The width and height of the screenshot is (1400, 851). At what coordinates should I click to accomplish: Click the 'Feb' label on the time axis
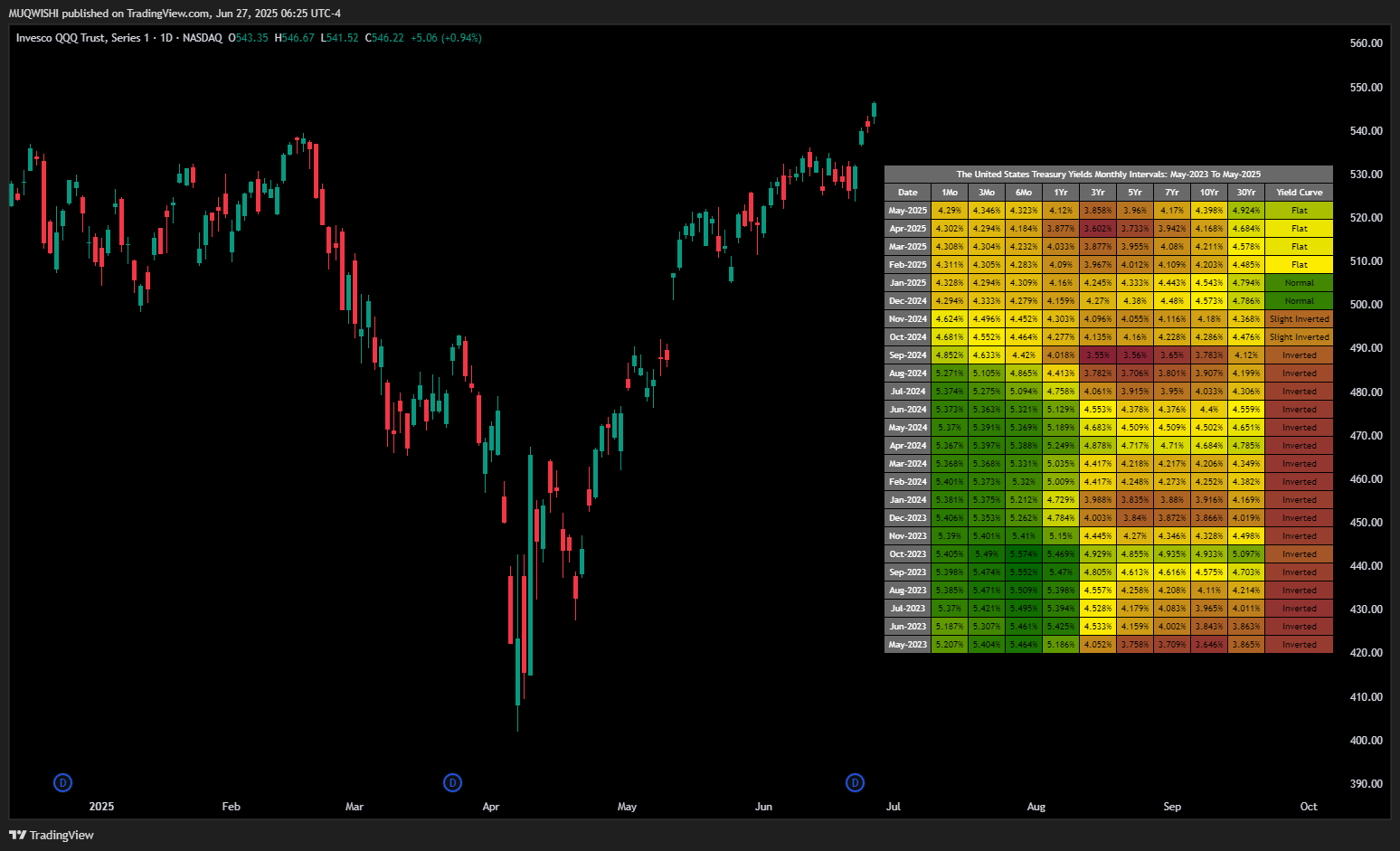coord(232,807)
